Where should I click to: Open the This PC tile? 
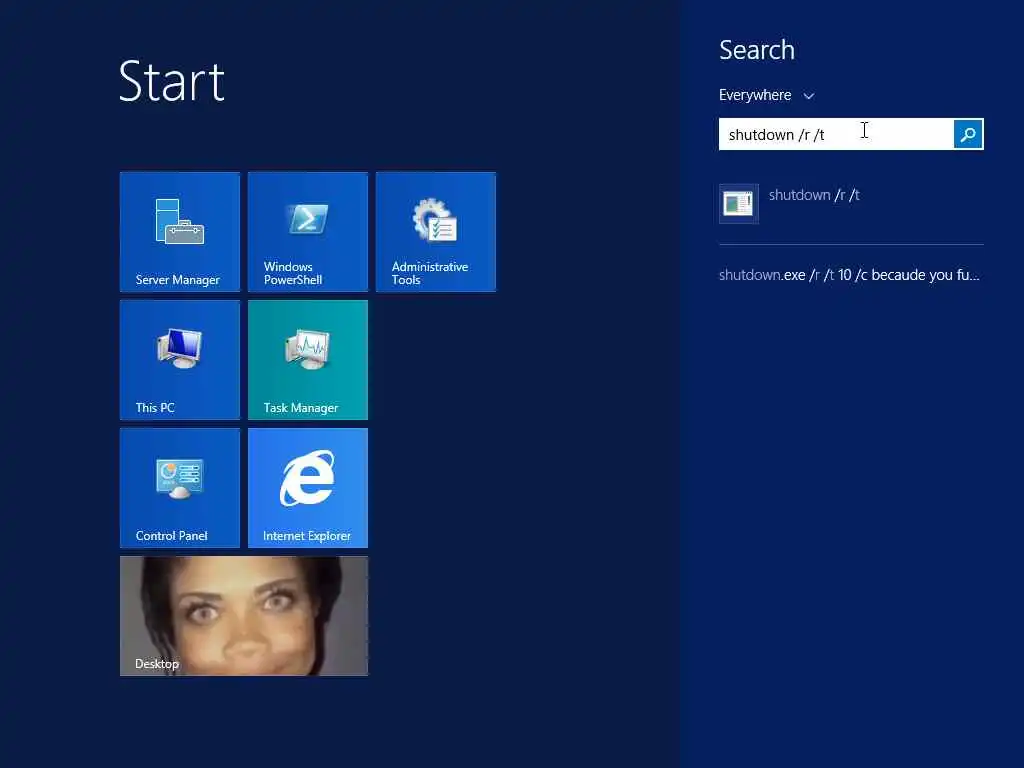(x=180, y=360)
